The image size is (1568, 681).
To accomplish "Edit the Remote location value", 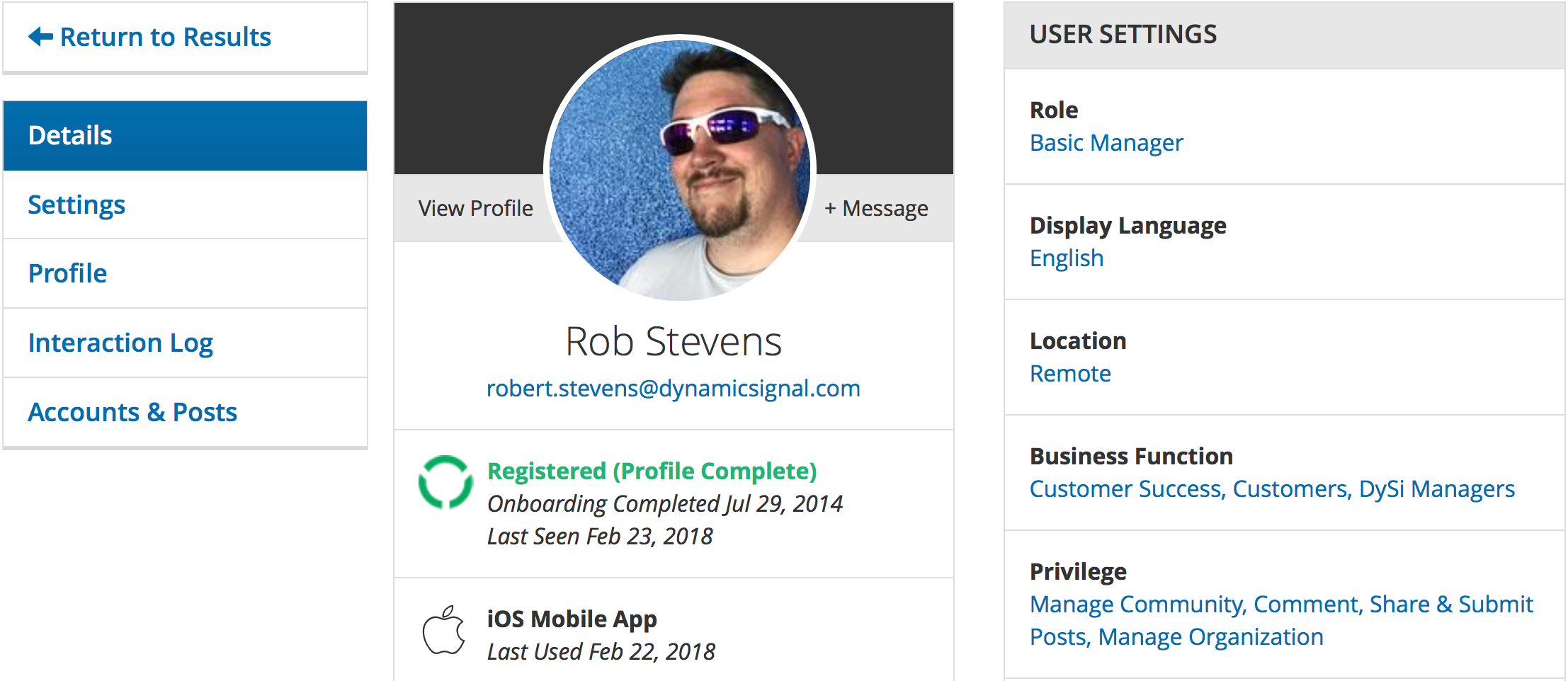I will tap(1070, 373).
